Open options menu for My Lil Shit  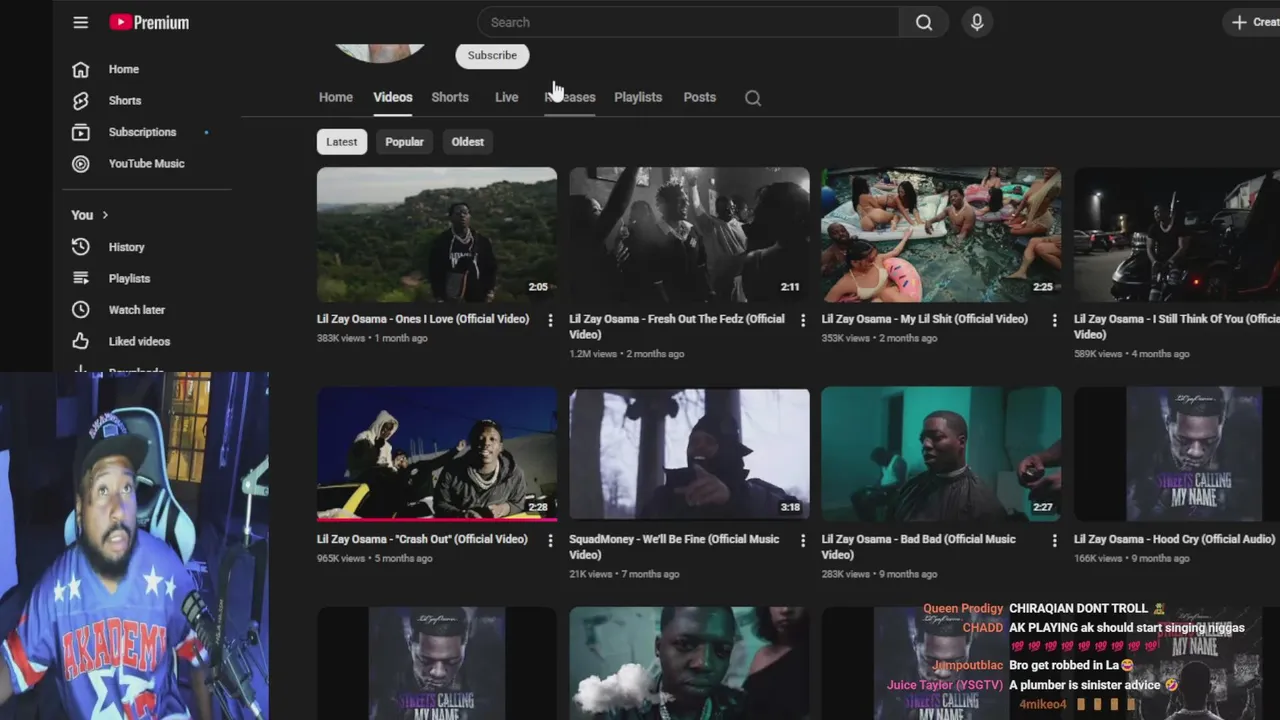tap(1054, 320)
